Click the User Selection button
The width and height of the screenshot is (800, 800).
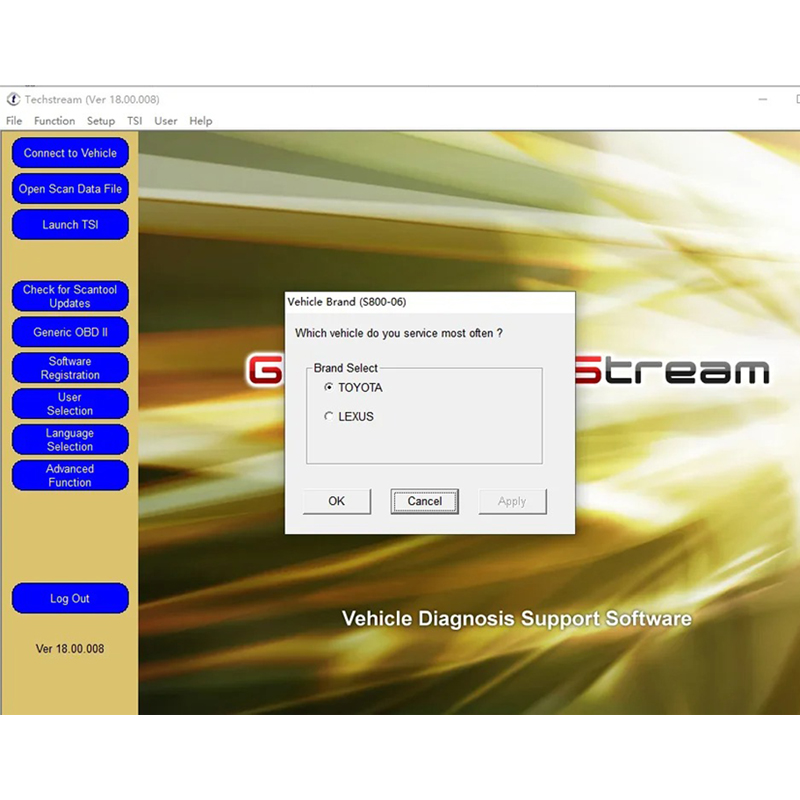[x=70, y=404]
